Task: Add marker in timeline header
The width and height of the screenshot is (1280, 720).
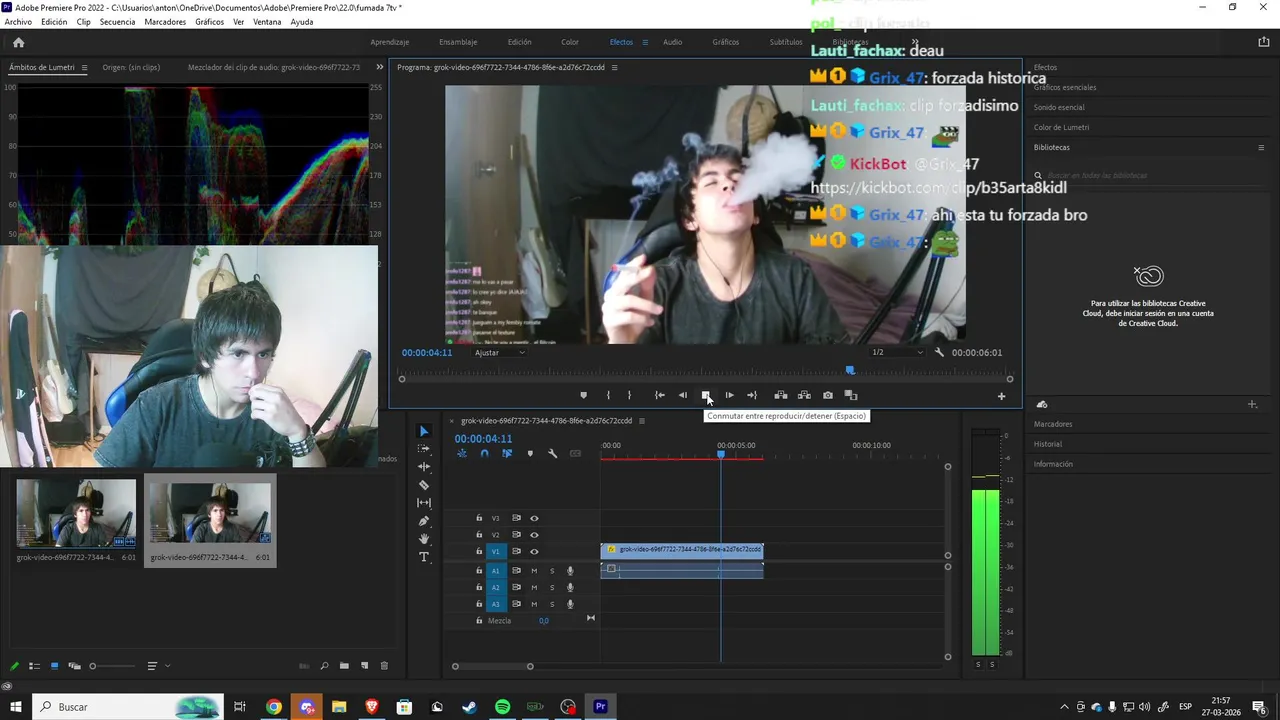Action: click(530, 453)
